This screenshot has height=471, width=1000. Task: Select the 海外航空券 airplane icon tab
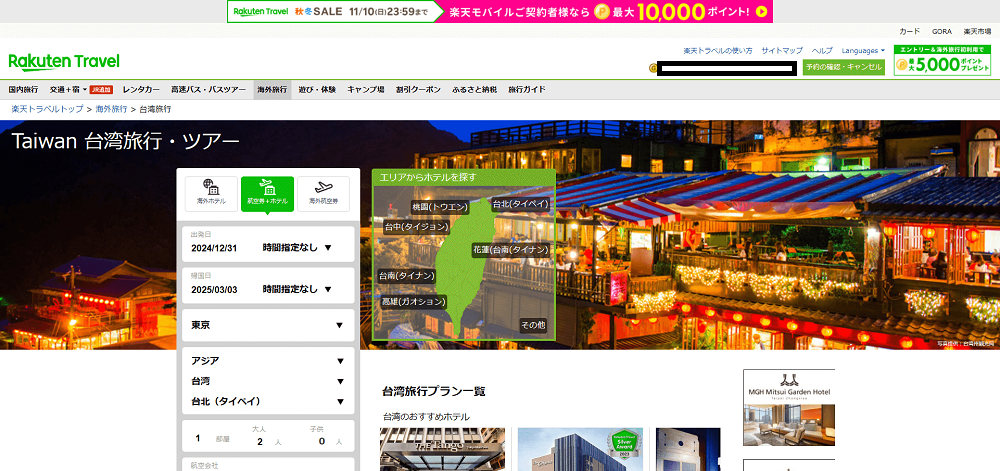[x=323, y=192]
